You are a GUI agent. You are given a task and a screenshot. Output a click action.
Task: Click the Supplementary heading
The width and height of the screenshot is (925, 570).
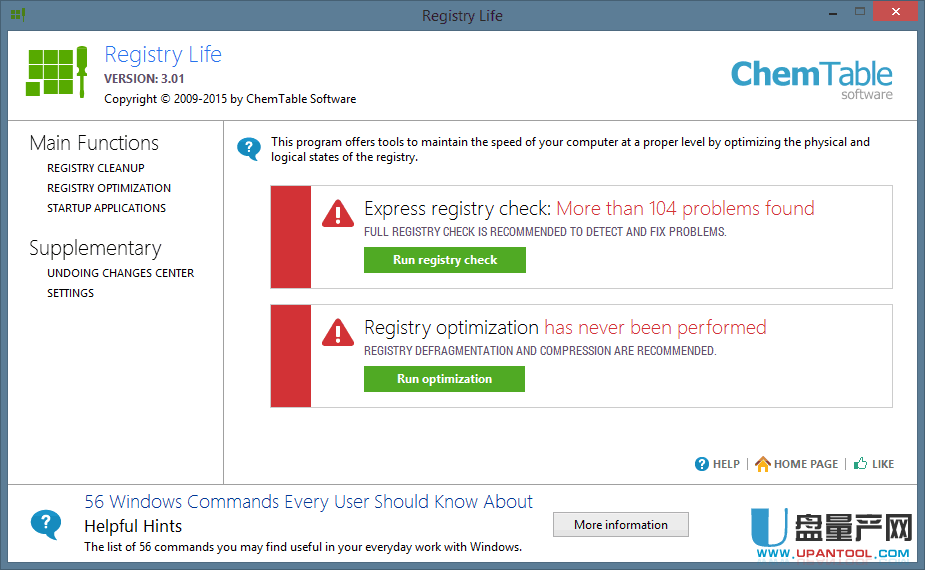click(x=95, y=248)
